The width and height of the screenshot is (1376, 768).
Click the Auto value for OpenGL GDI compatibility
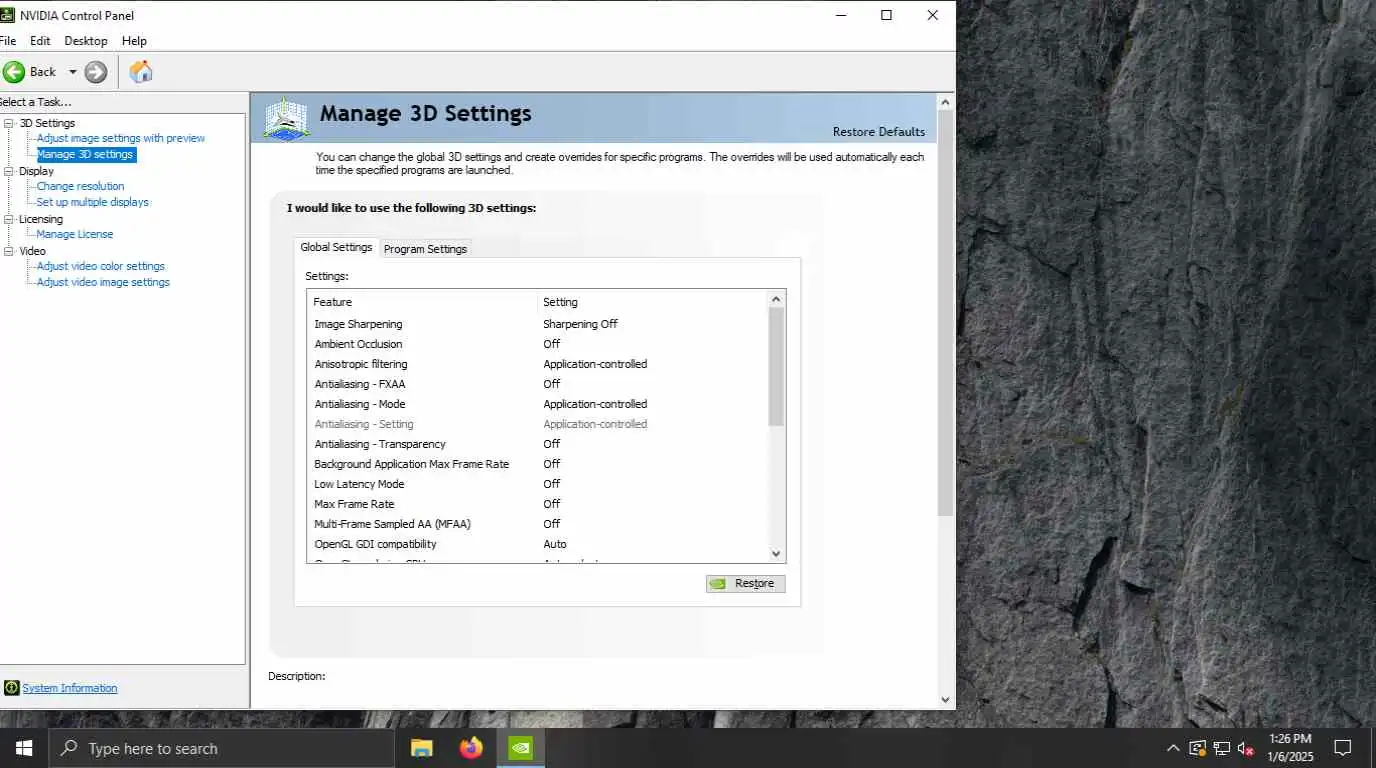click(555, 544)
